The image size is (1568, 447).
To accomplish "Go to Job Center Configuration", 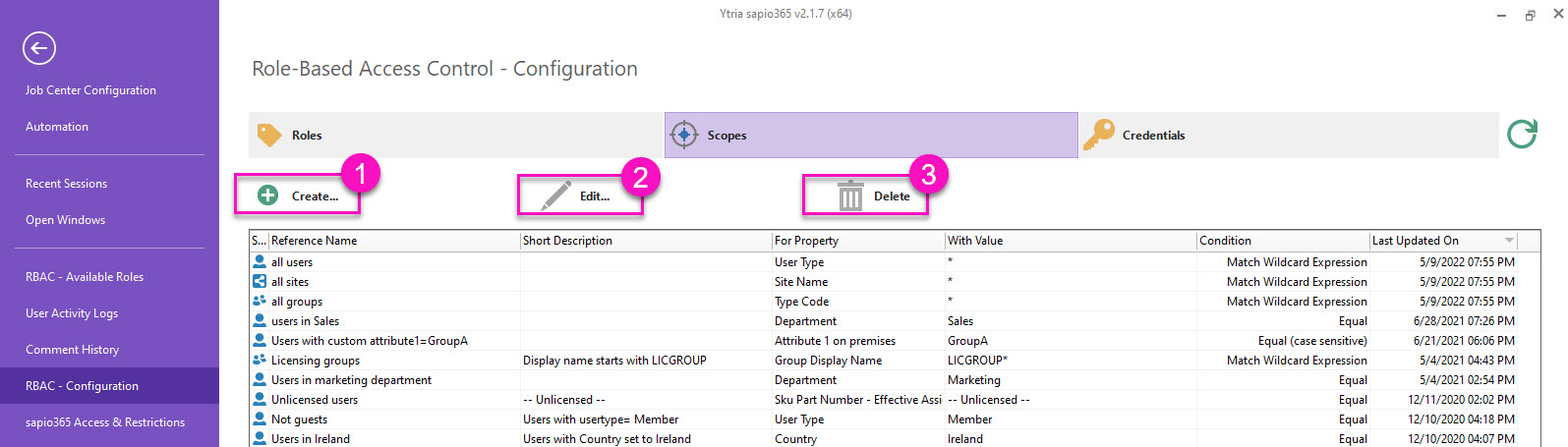I will tap(90, 90).
